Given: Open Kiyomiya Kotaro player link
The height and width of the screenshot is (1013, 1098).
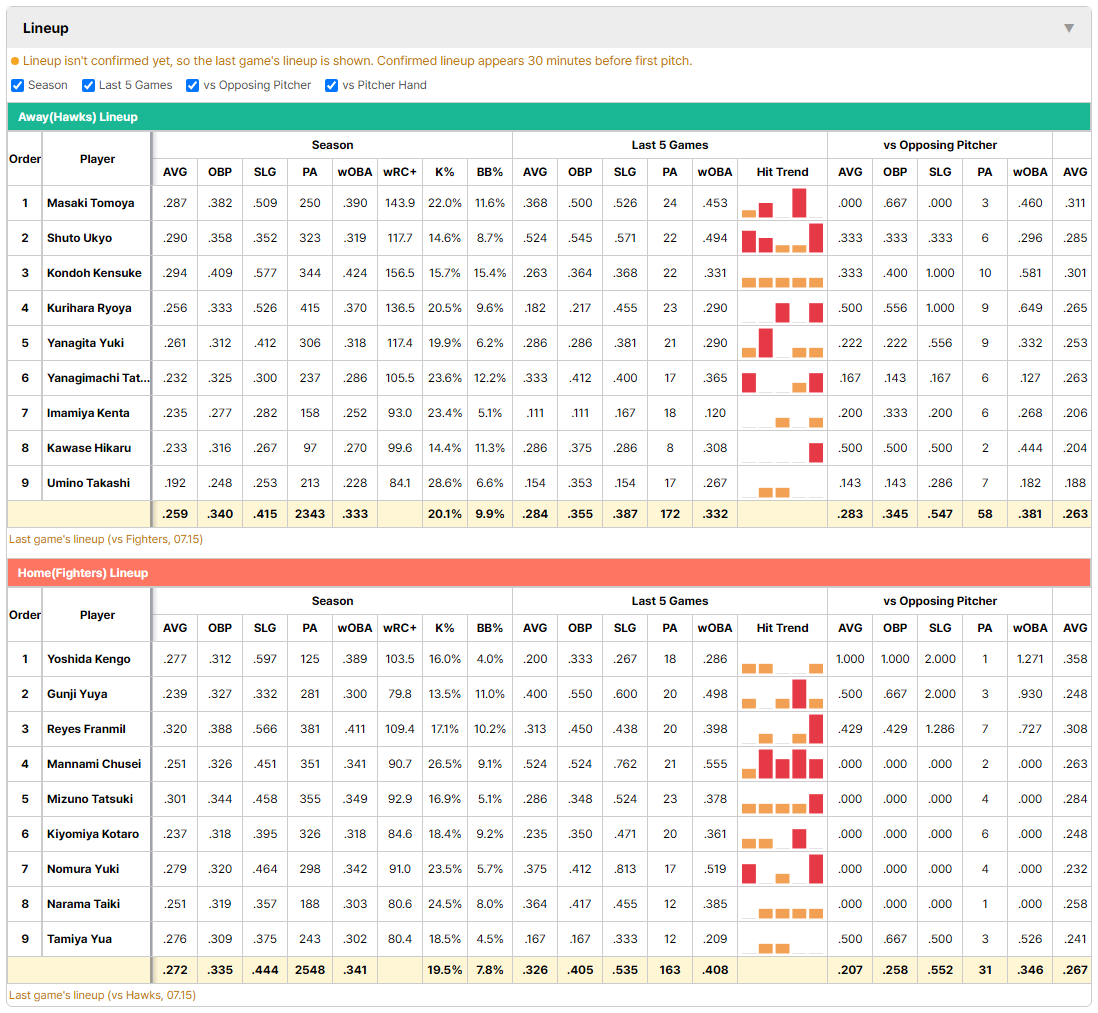Looking at the screenshot, I should [x=92, y=834].
